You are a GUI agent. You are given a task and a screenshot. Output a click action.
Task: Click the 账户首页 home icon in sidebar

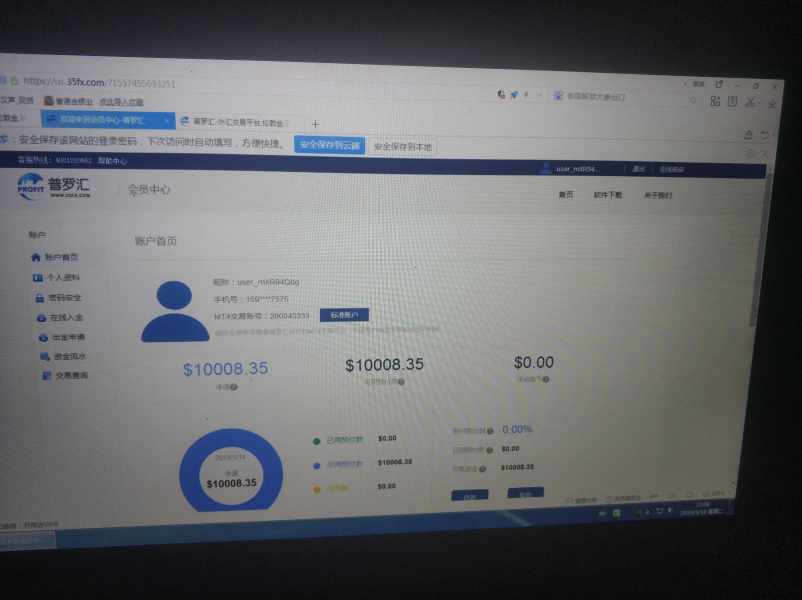(36, 257)
